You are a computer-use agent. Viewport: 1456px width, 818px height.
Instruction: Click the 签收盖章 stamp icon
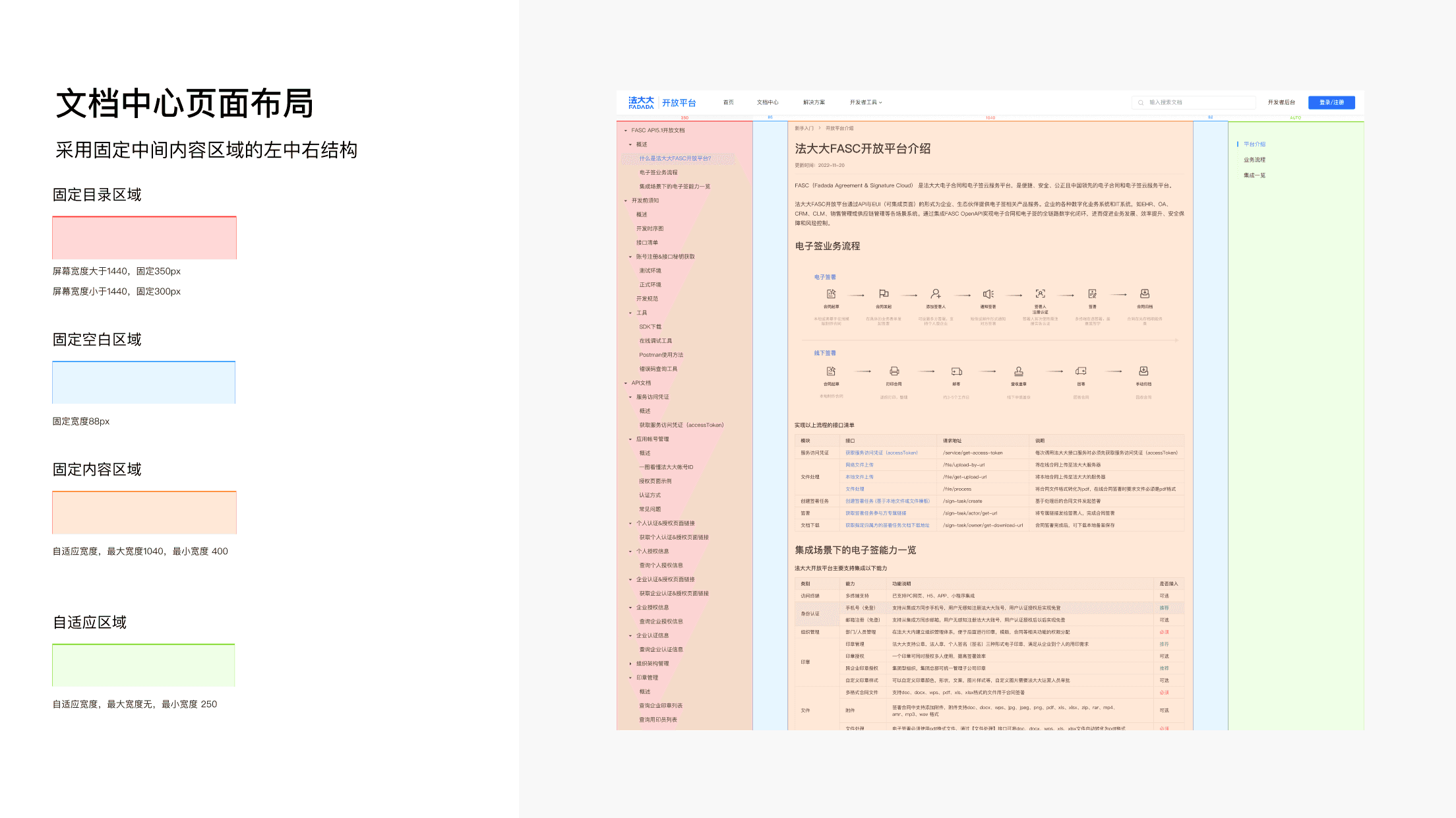[x=1018, y=371]
